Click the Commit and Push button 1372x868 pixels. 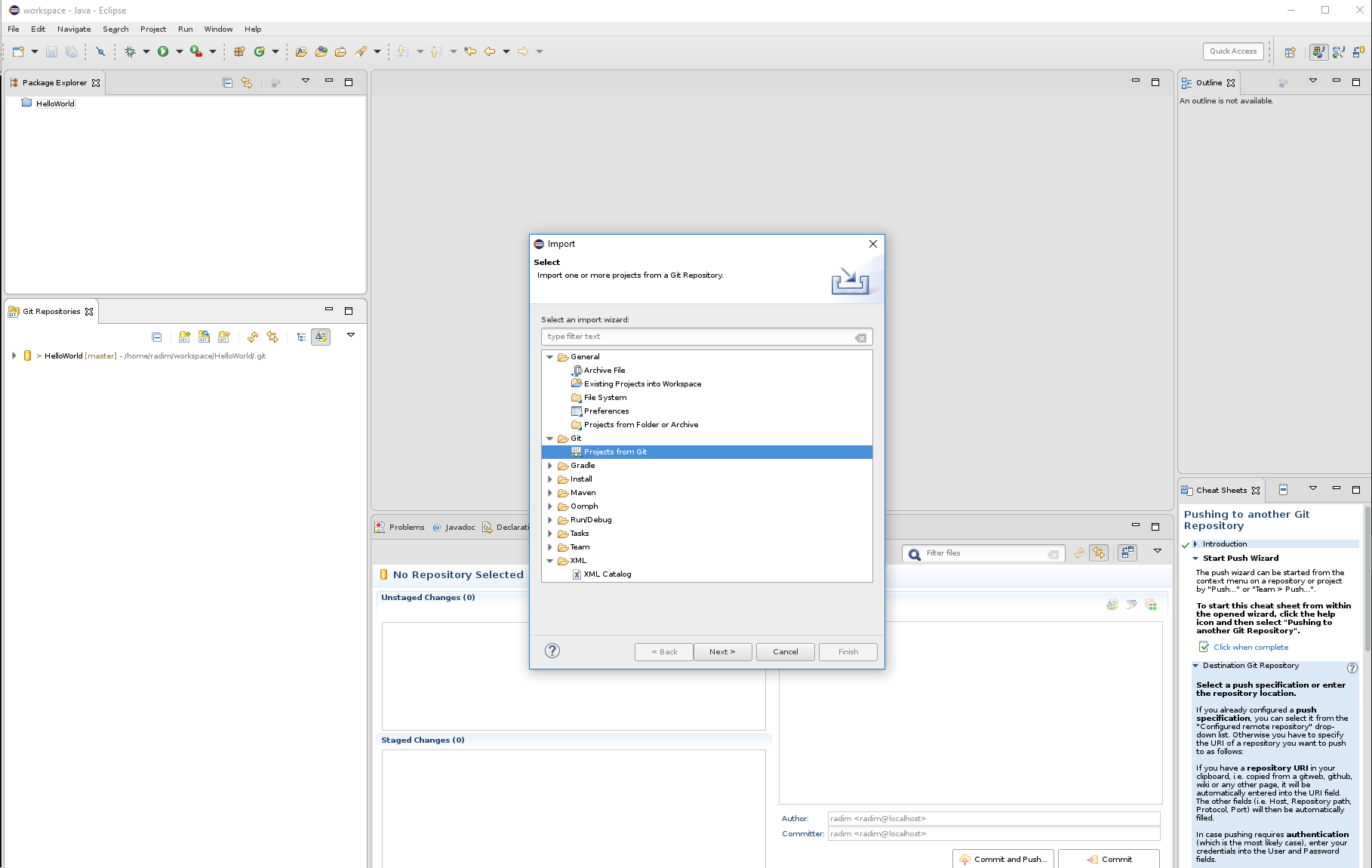[1003, 859]
